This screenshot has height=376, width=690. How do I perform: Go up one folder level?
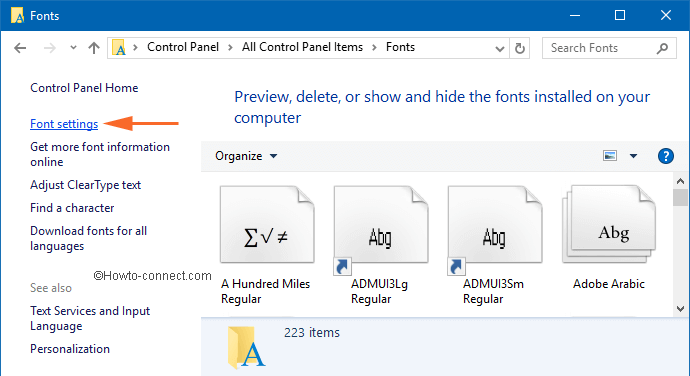click(94, 48)
